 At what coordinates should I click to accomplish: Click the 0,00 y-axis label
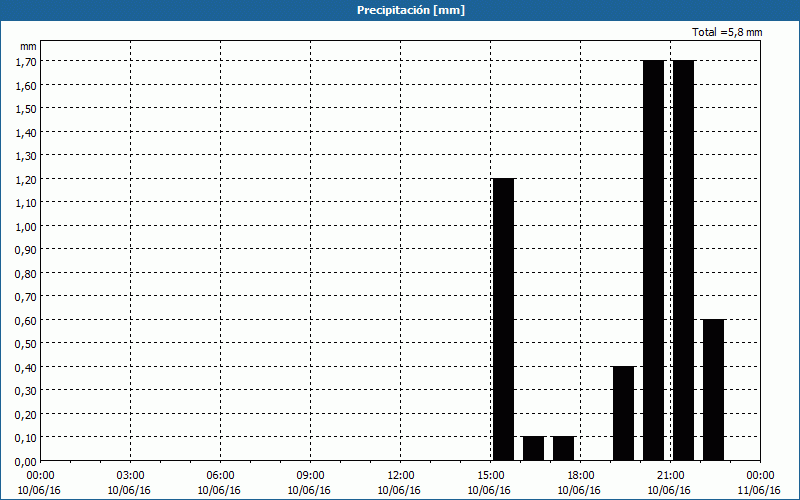pyautogui.click(x=26, y=462)
